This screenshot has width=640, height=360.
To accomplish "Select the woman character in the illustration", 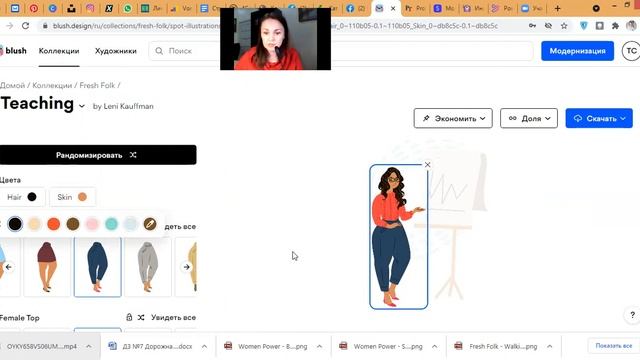I will pyautogui.click(x=398, y=237).
